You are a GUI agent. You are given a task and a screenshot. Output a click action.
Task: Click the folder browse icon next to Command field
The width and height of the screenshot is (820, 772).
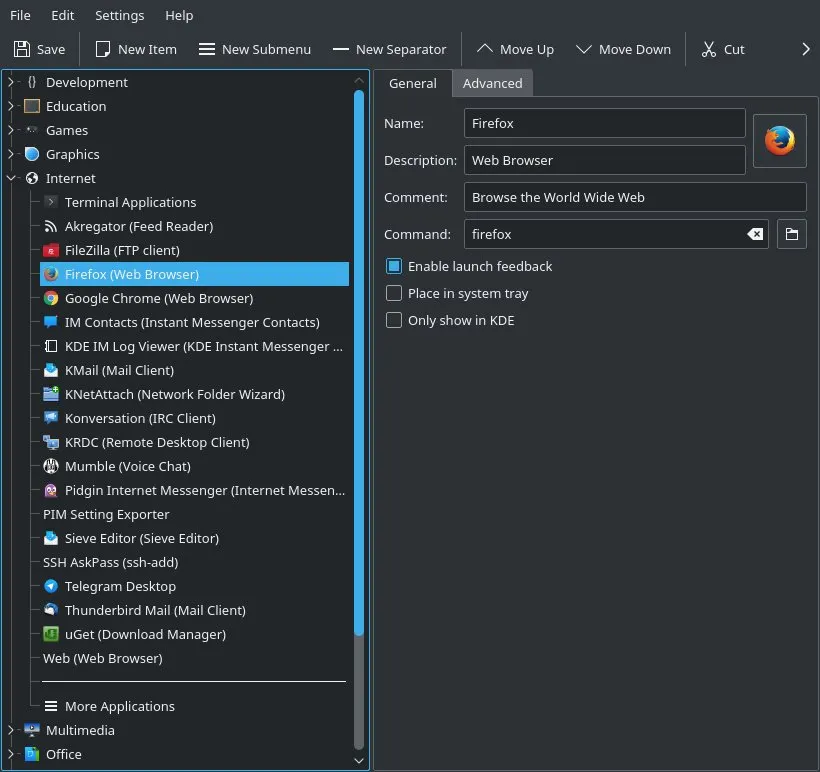coord(791,234)
